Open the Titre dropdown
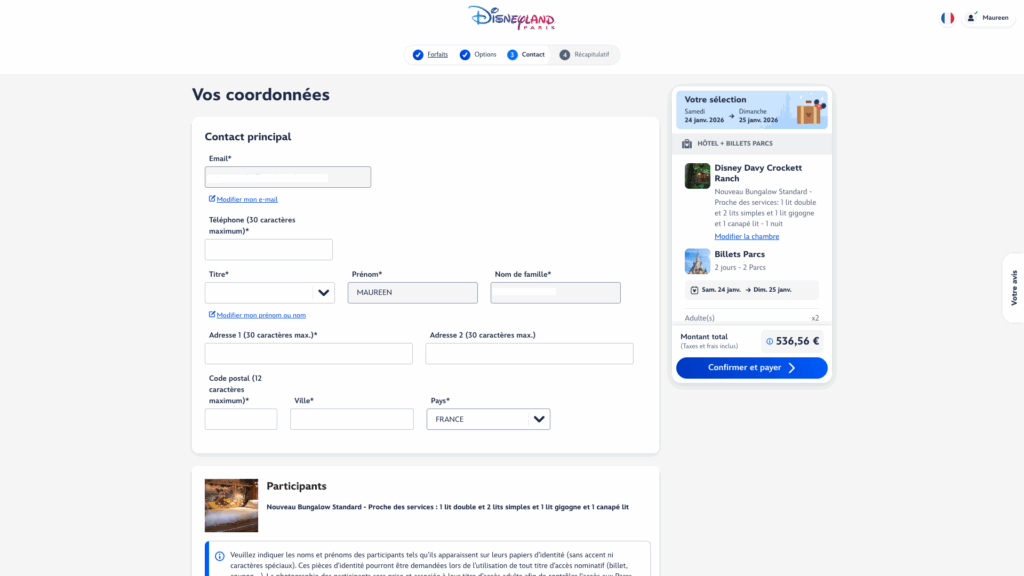 269,293
